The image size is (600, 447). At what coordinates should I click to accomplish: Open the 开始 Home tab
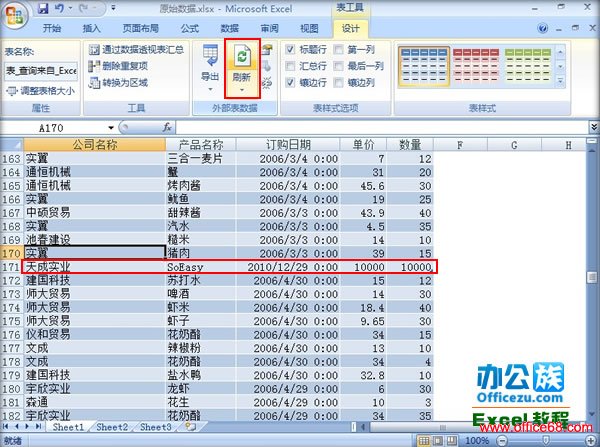(52, 28)
